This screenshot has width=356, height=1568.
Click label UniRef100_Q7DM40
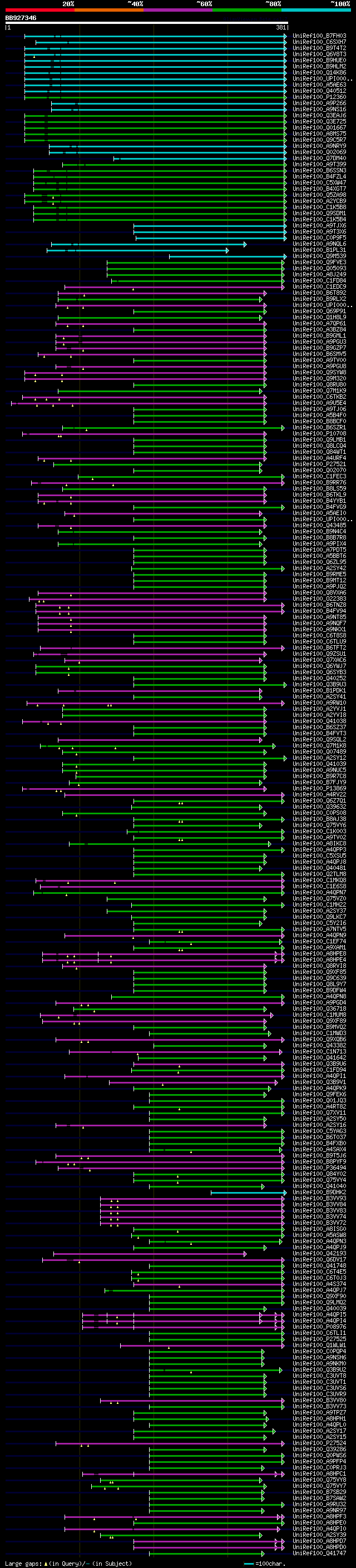pos(319,159)
